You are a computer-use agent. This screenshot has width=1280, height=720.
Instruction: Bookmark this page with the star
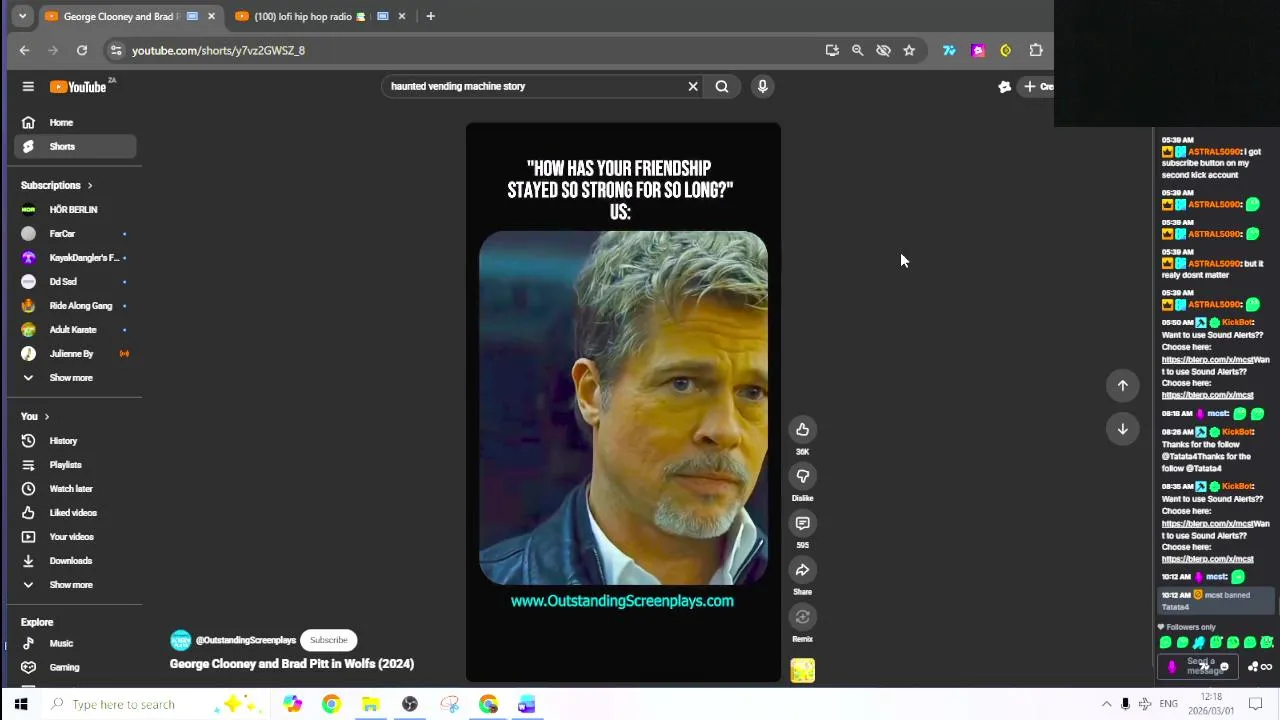909,50
